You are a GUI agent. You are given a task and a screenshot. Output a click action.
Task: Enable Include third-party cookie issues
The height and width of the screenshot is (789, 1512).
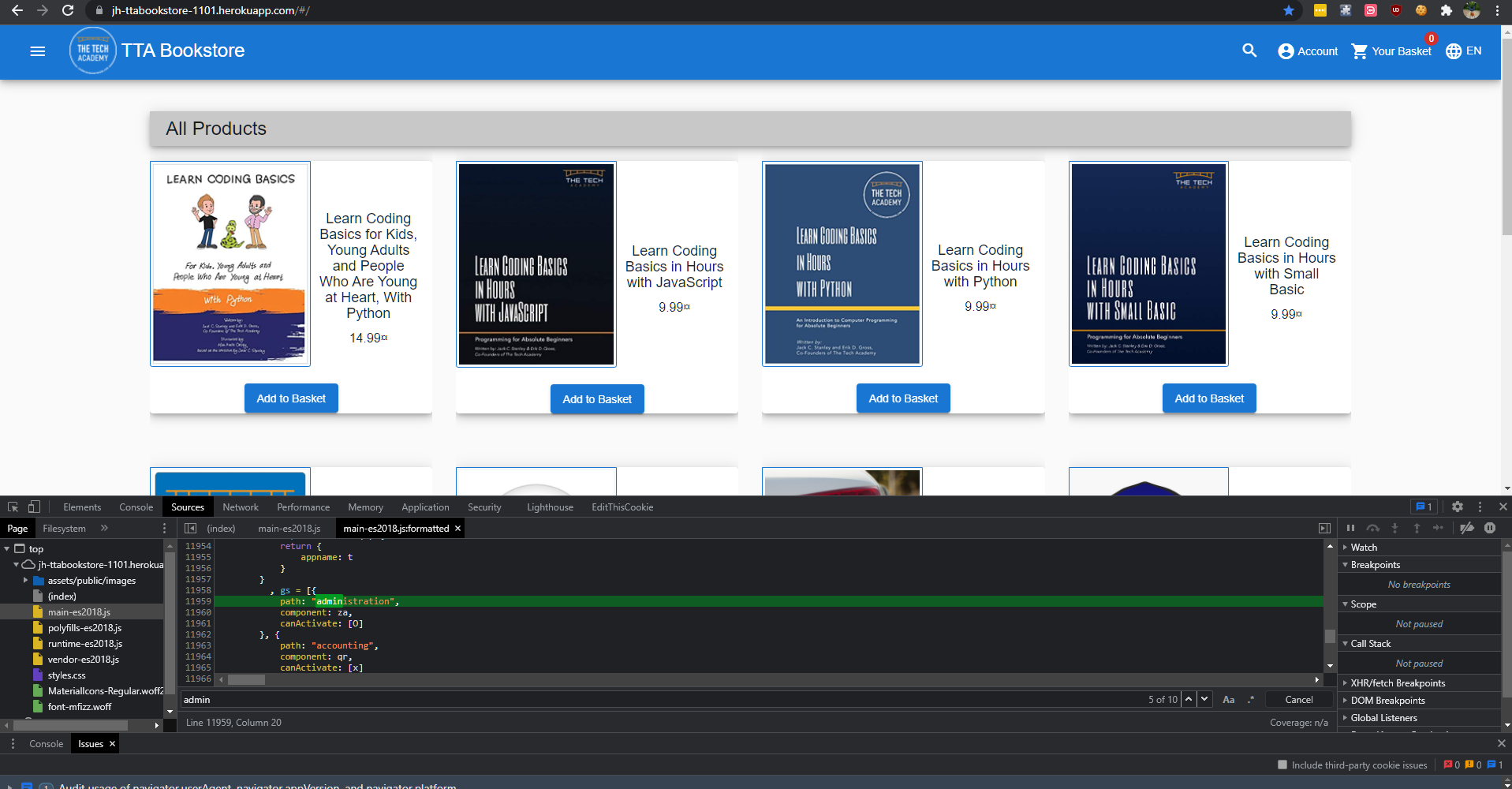click(x=1282, y=765)
